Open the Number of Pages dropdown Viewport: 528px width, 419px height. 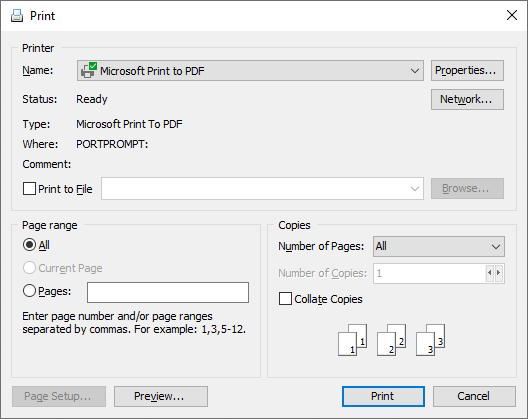[439, 246]
